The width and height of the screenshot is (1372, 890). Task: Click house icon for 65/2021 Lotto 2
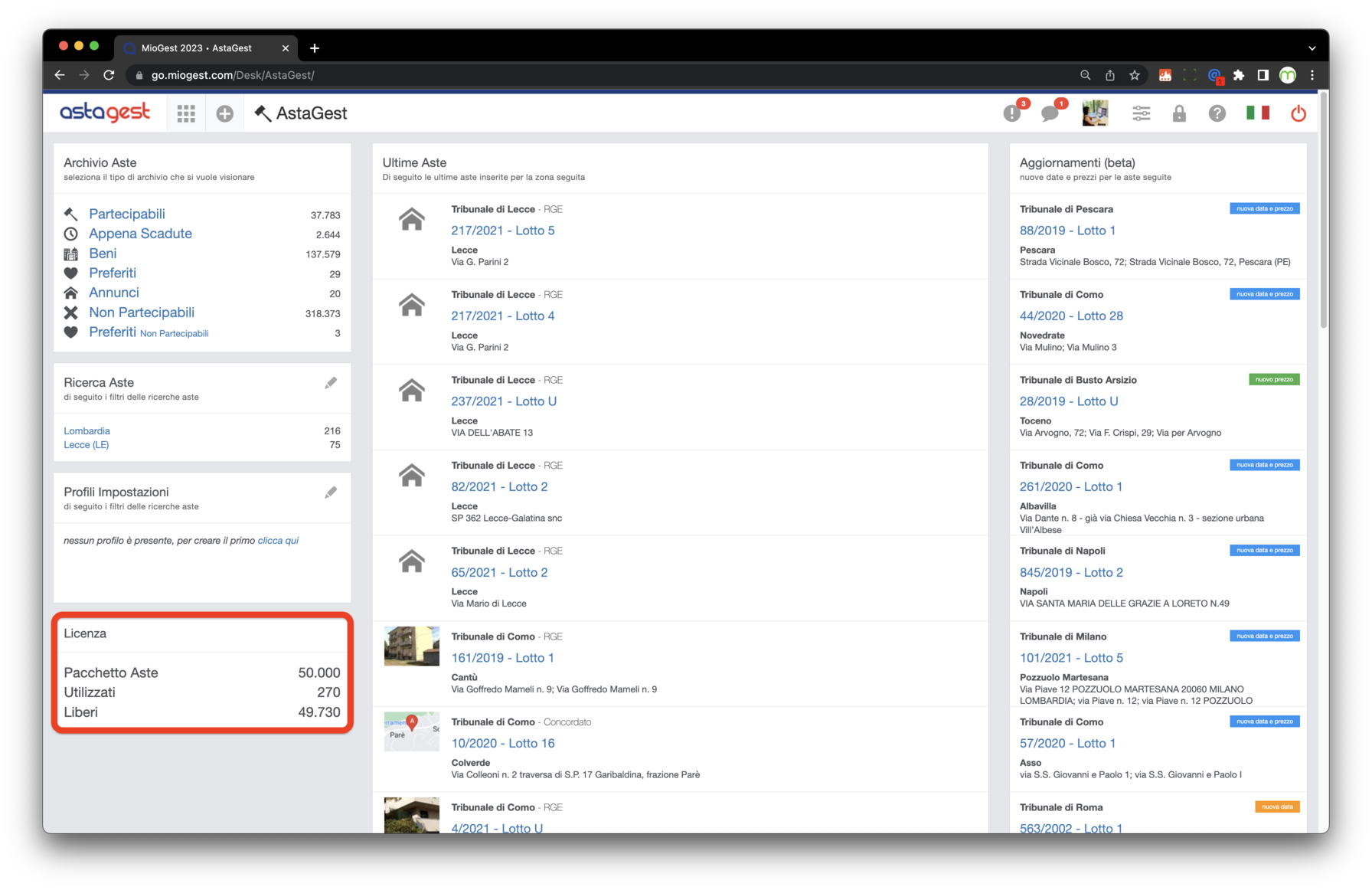click(412, 561)
